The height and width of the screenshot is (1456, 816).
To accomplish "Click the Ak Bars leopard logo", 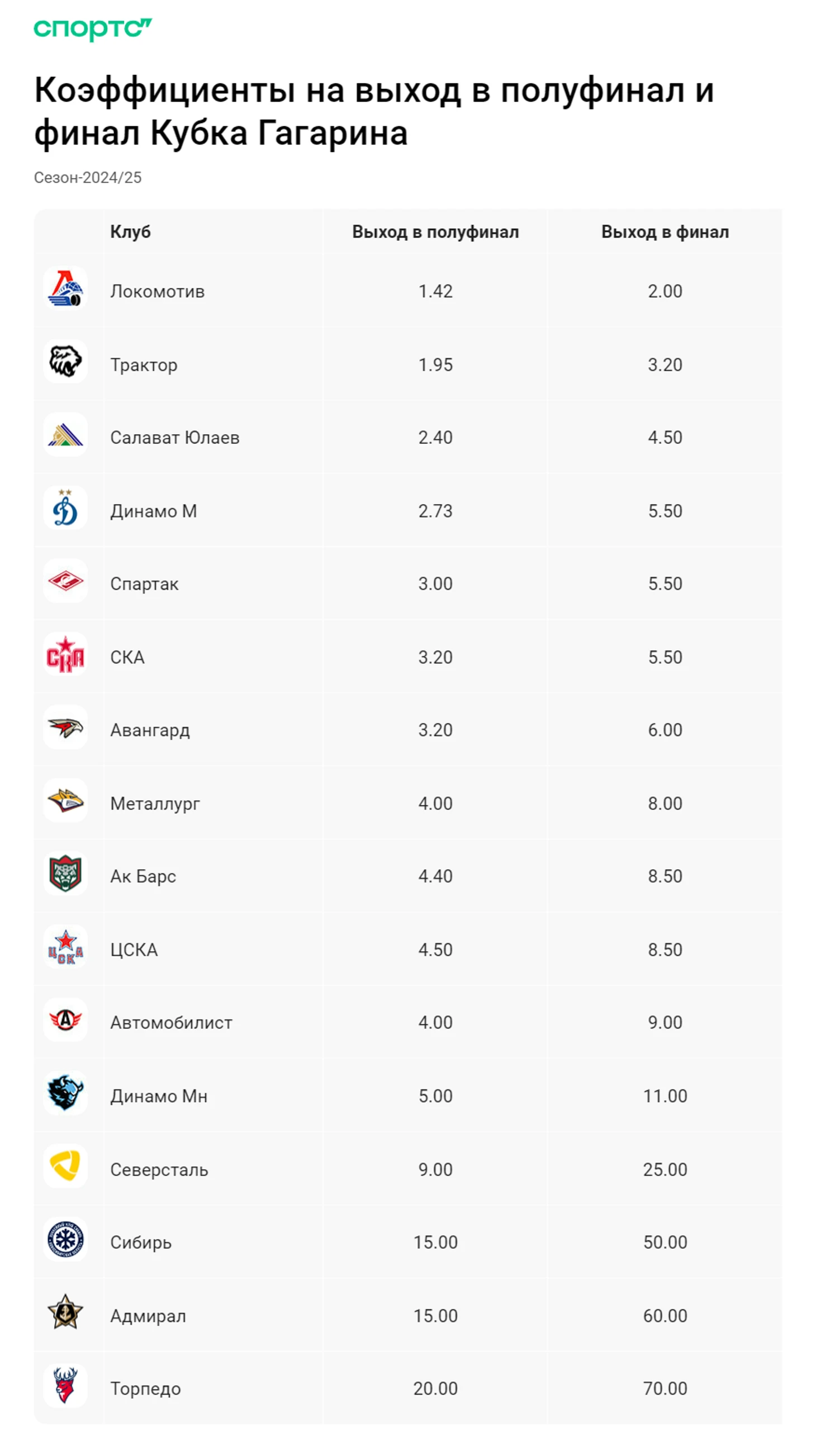I will click(x=65, y=874).
